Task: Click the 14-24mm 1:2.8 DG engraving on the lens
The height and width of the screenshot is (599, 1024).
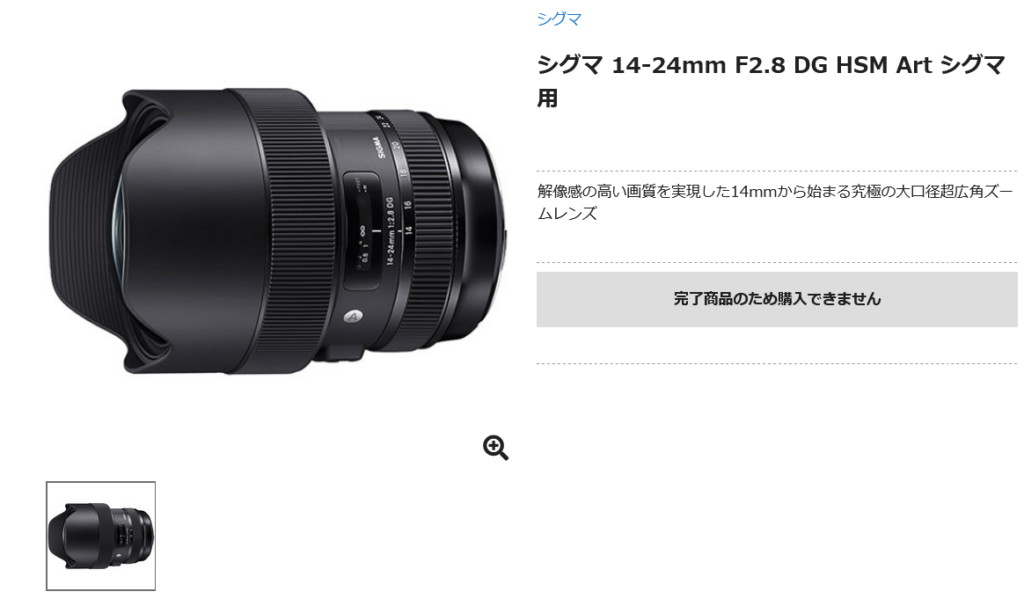Action: pos(390,231)
